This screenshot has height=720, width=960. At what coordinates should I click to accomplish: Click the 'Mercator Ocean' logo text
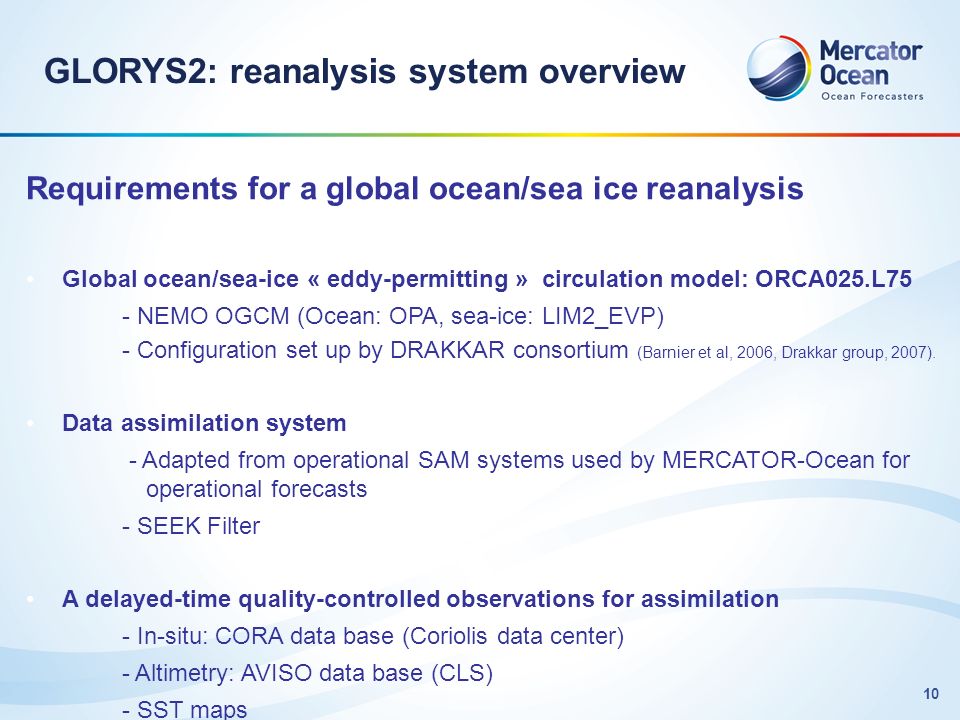(x=871, y=63)
